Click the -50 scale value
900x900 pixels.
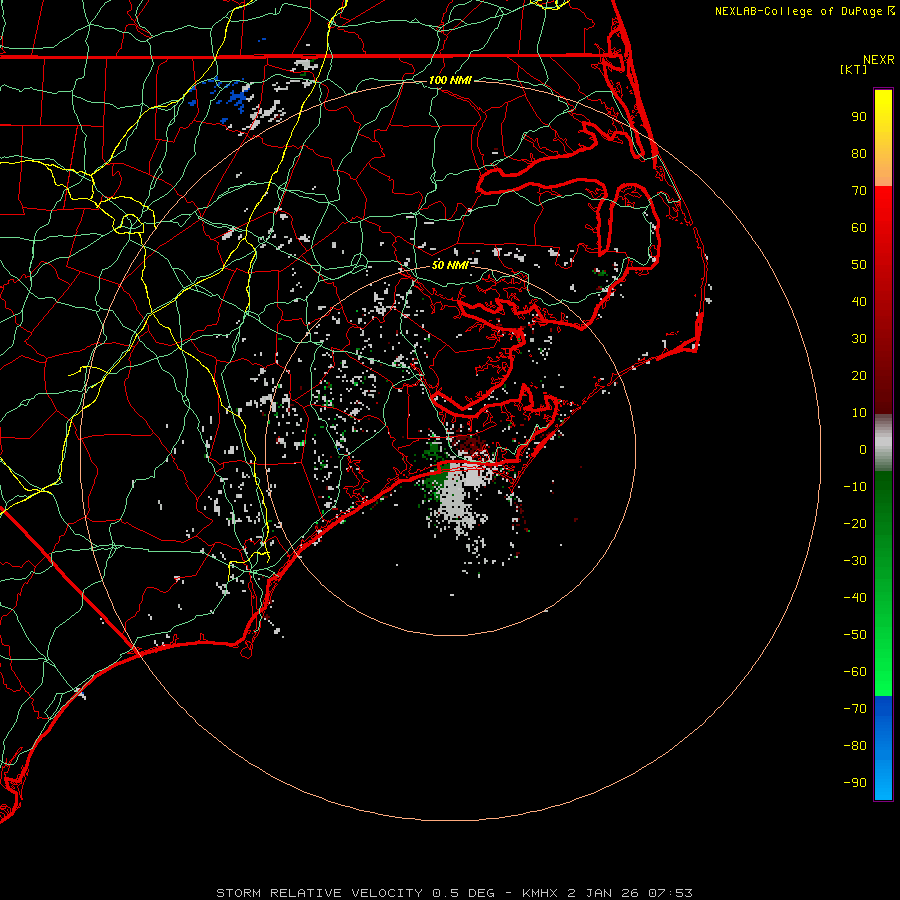(x=855, y=635)
